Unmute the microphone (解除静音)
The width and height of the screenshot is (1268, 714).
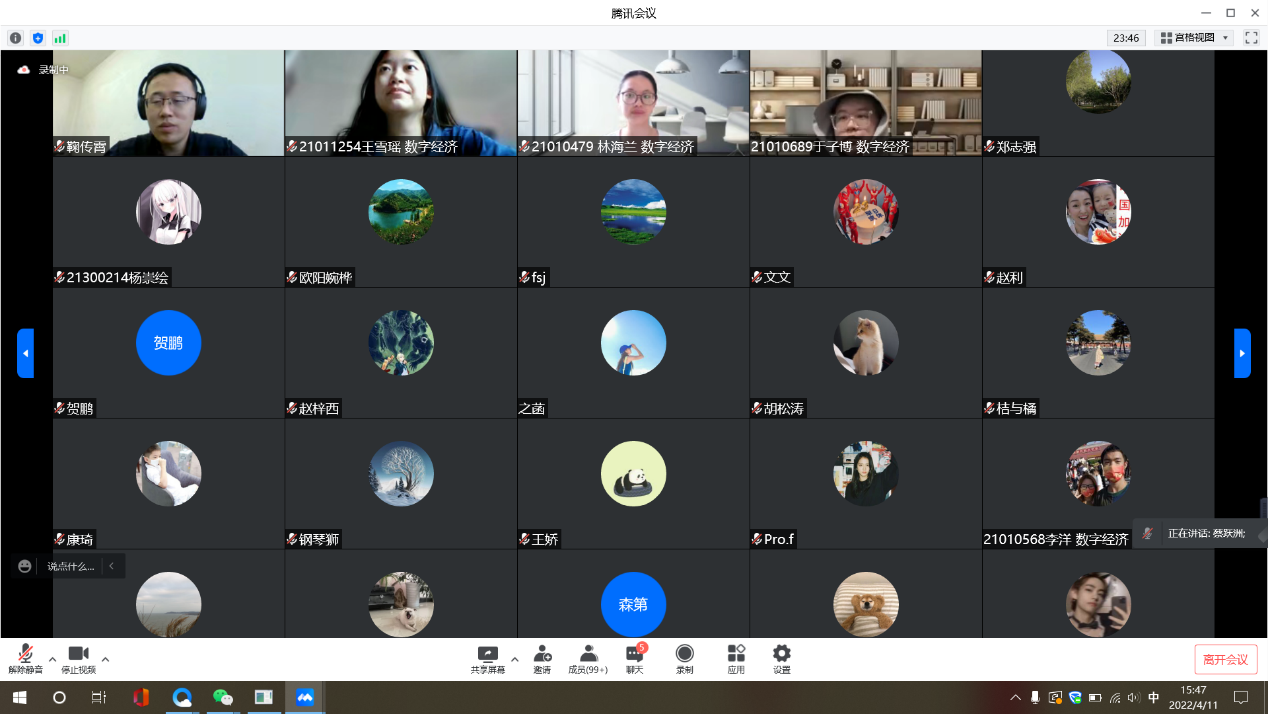pyautogui.click(x=25, y=658)
